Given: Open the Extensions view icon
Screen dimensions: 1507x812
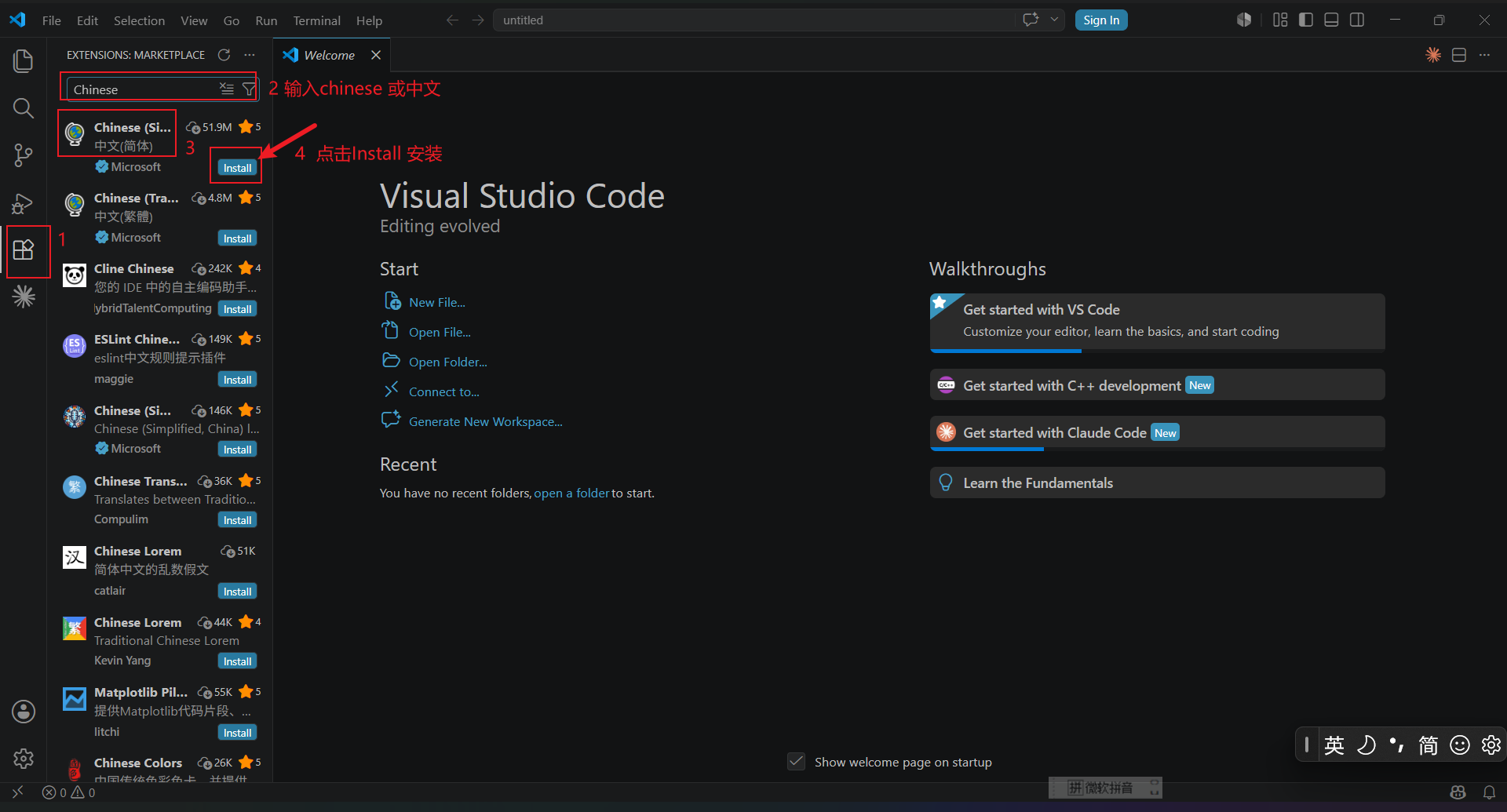Looking at the screenshot, I should [x=24, y=250].
